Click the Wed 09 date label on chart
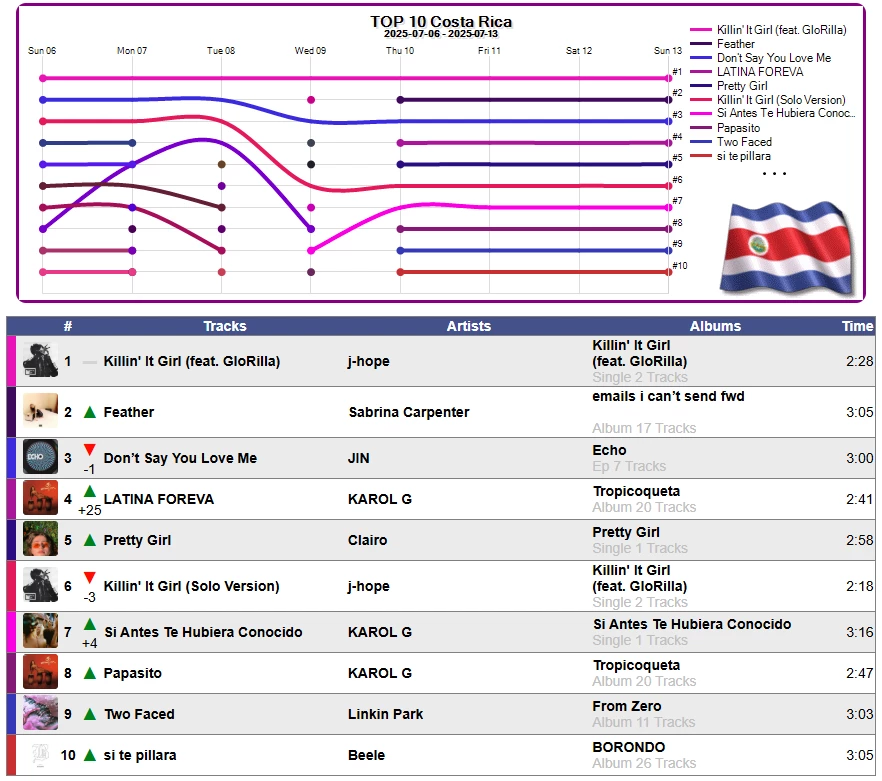Screen dimensions: 882x781 tap(310, 51)
